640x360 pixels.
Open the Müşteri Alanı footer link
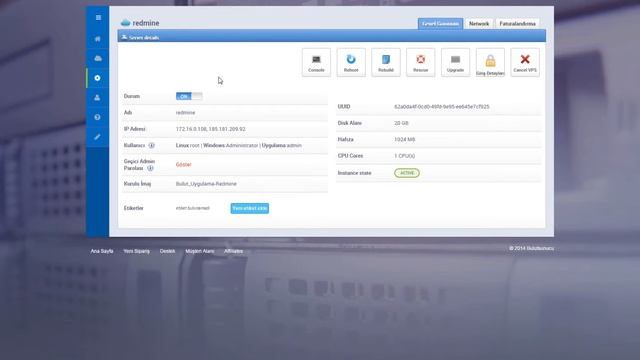(x=200, y=251)
